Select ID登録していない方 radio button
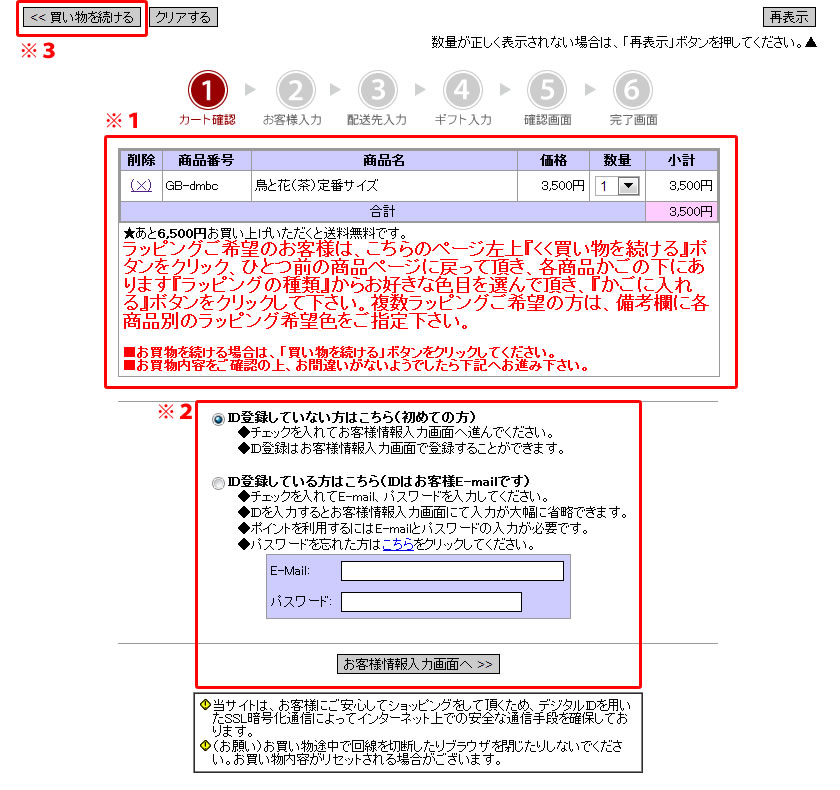The height and width of the screenshot is (790, 840). [219, 419]
